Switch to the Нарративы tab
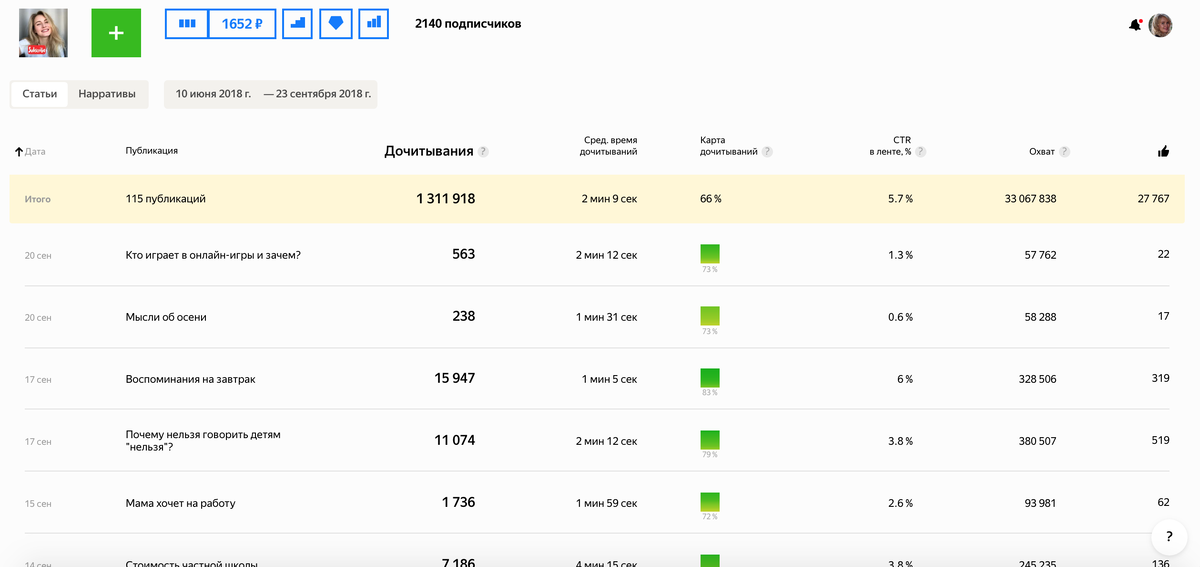Screen dimensions: 1200x567 107,94
